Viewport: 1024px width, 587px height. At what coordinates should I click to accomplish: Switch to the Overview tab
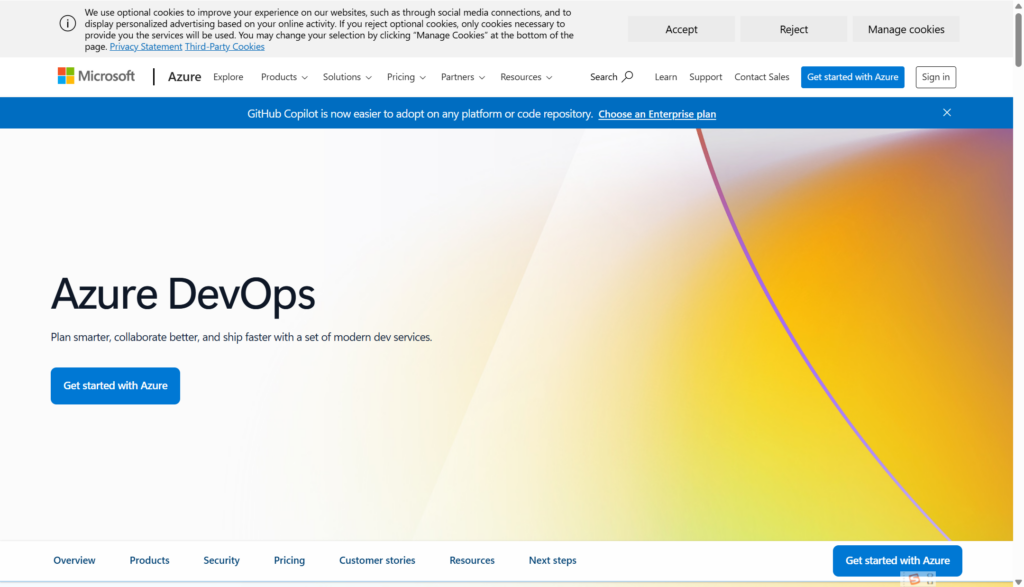tap(74, 560)
